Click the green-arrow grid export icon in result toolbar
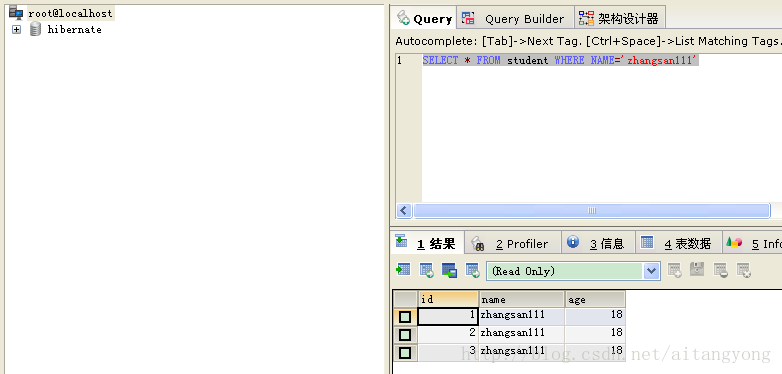782x374 pixels. pyautogui.click(x=403, y=270)
